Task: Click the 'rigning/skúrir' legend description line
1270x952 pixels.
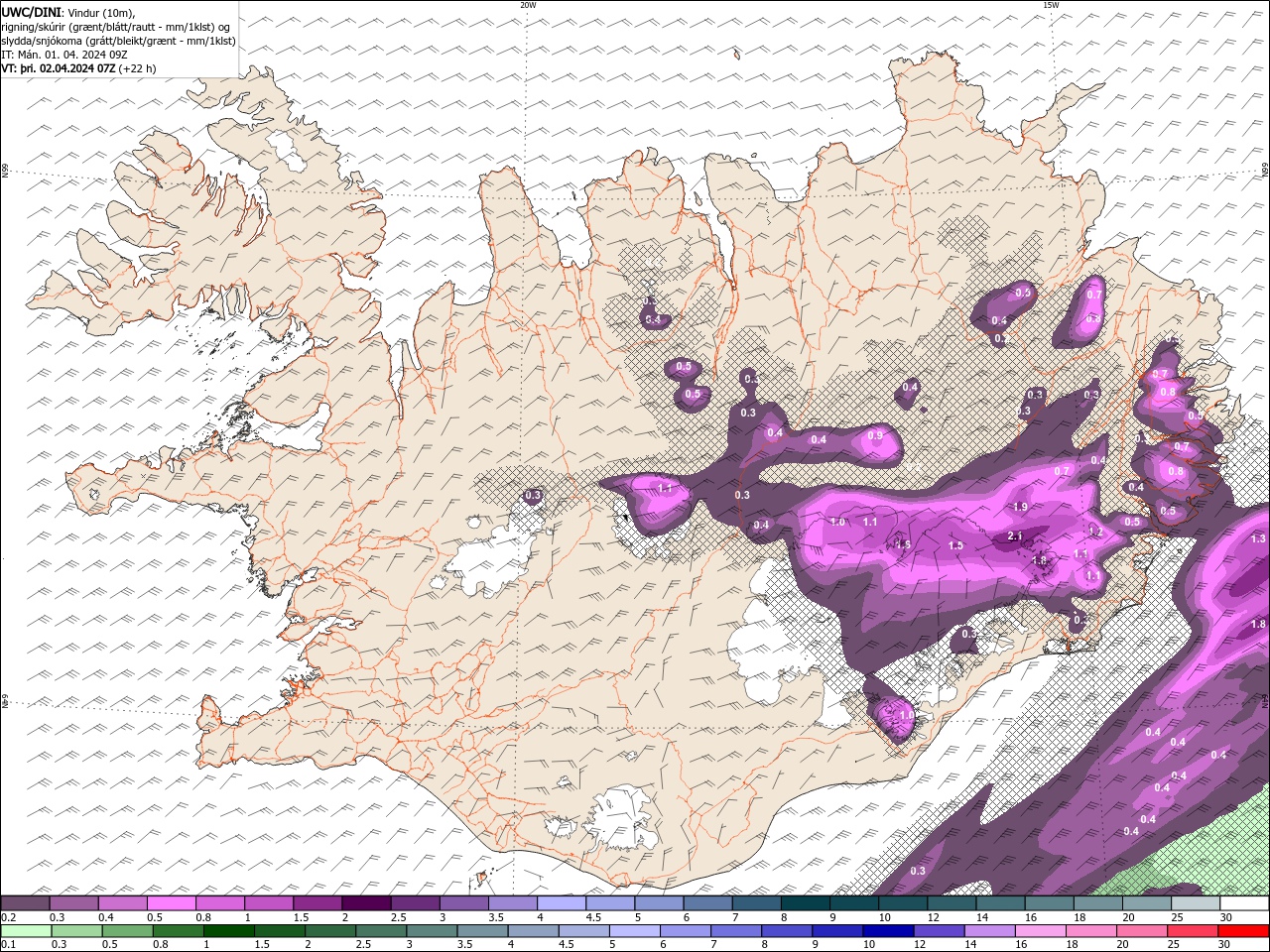Action: [x=116, y=27]
